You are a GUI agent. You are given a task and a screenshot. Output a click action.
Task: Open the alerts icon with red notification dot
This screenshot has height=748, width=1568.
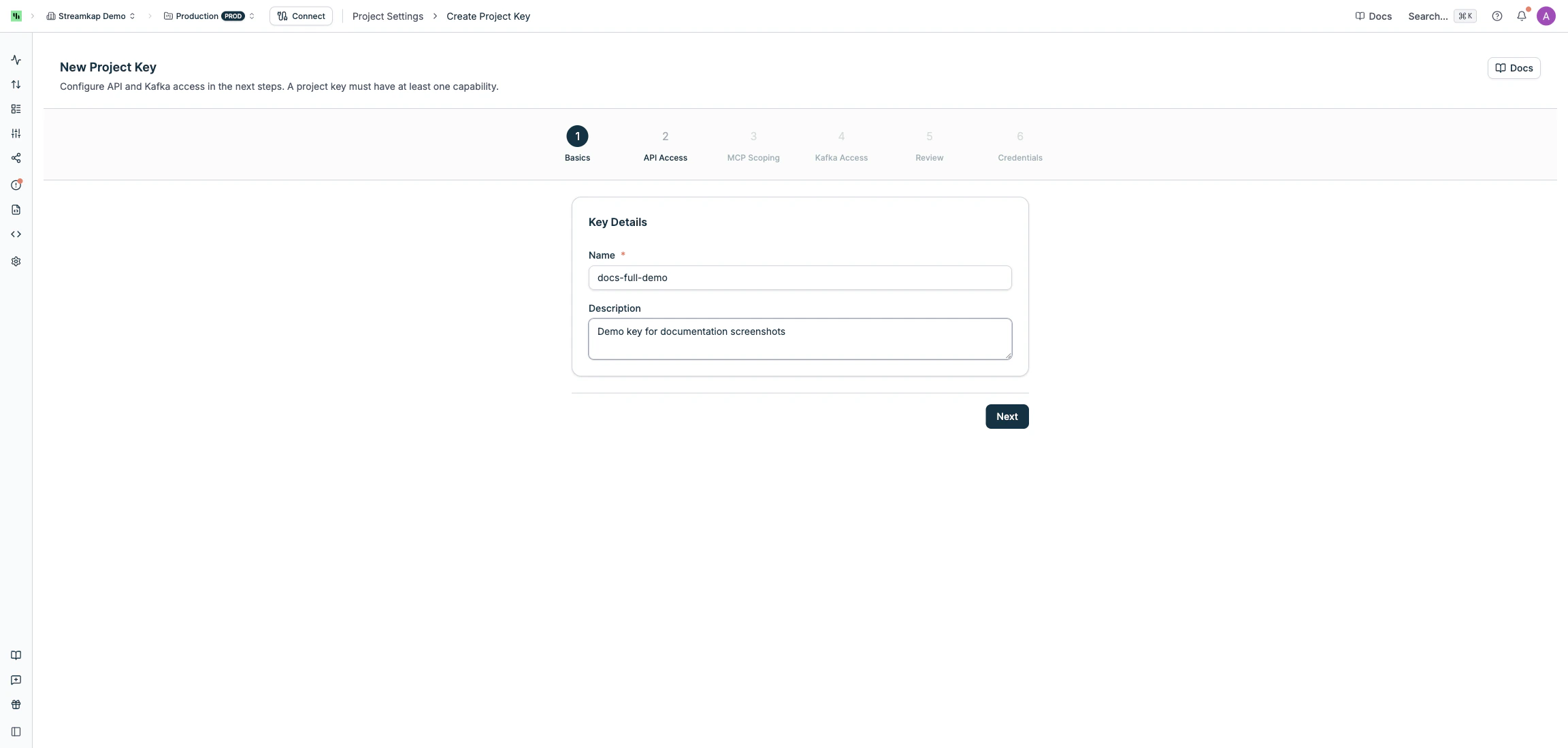click(x=16, y=184)
